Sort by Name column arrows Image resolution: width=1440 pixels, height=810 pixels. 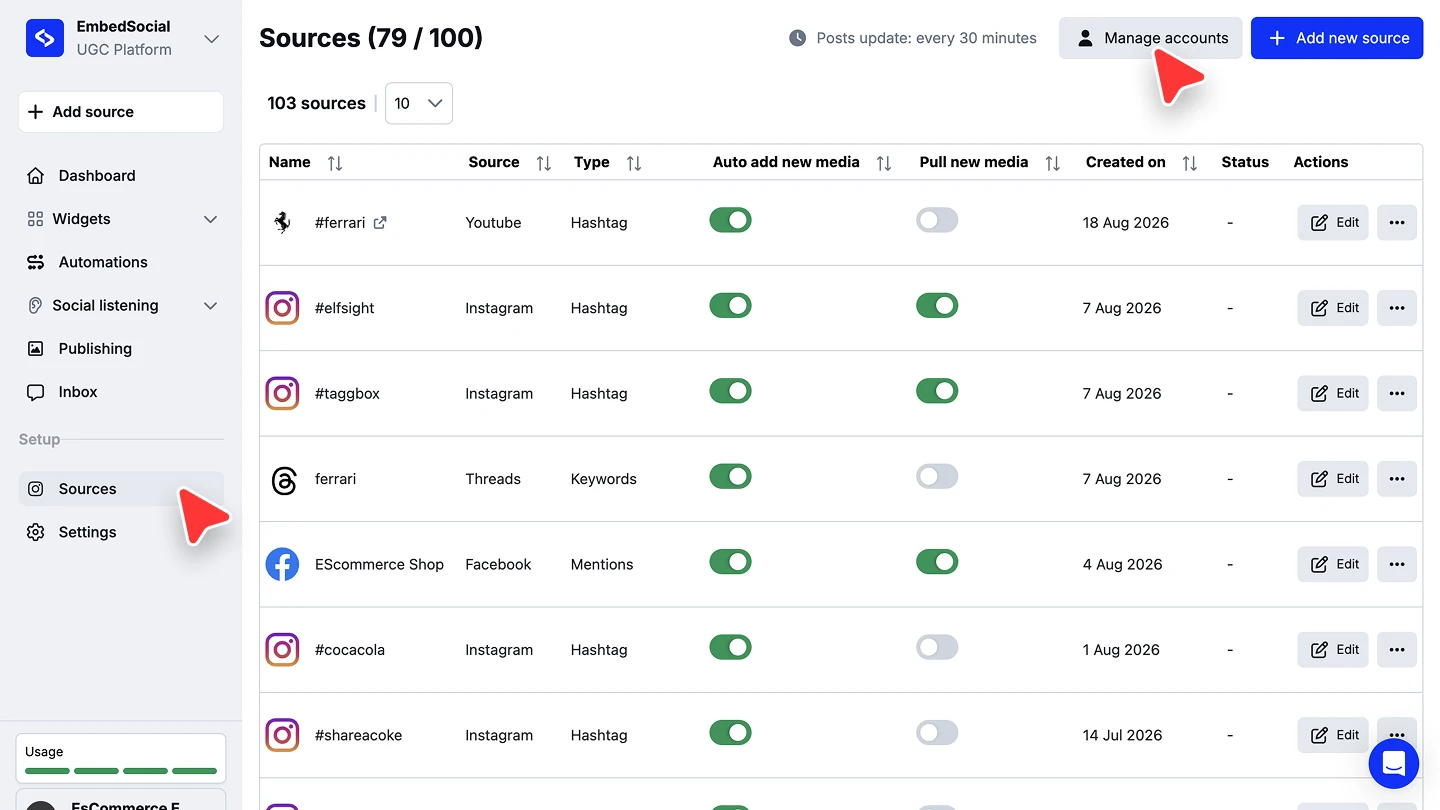[335, 163]
